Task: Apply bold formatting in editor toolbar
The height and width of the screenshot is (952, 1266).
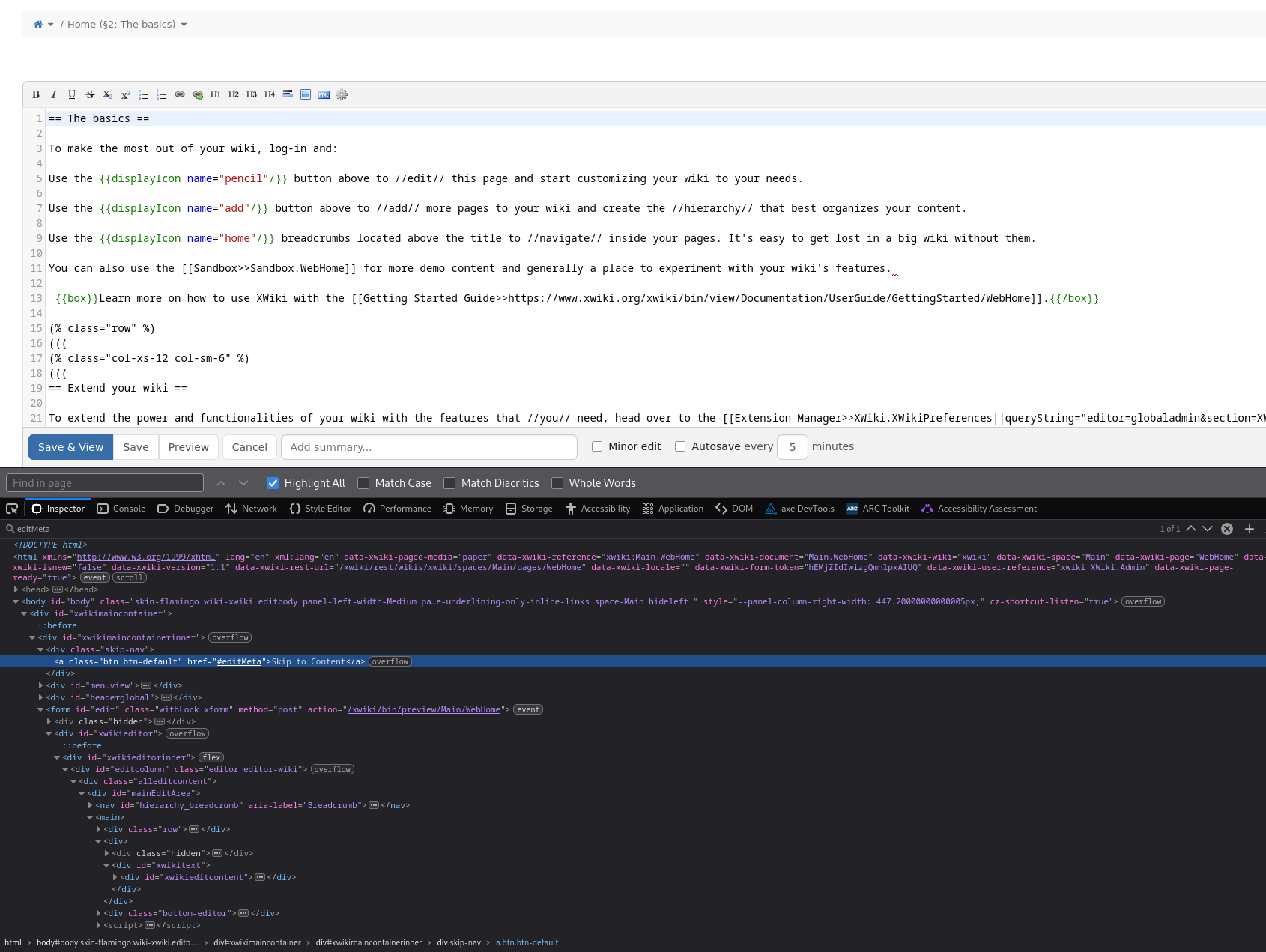Action: tap(36, 94)
